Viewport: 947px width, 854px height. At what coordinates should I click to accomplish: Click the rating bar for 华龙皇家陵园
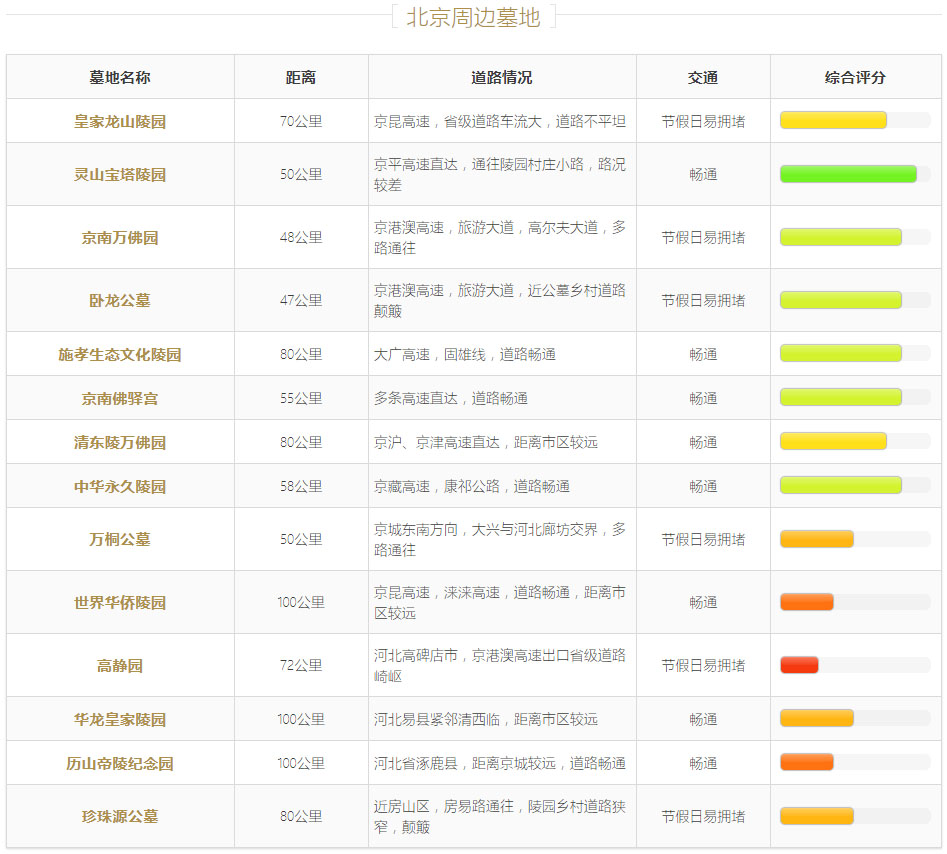click(817, 718)
